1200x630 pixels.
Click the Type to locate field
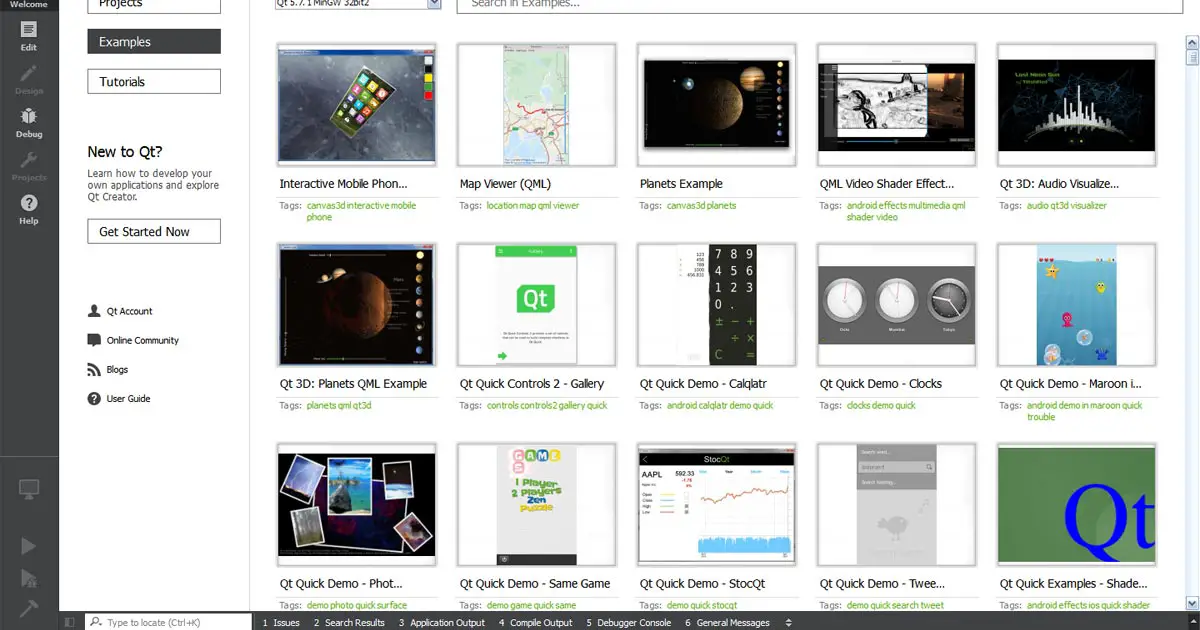(x=168, y=622)
